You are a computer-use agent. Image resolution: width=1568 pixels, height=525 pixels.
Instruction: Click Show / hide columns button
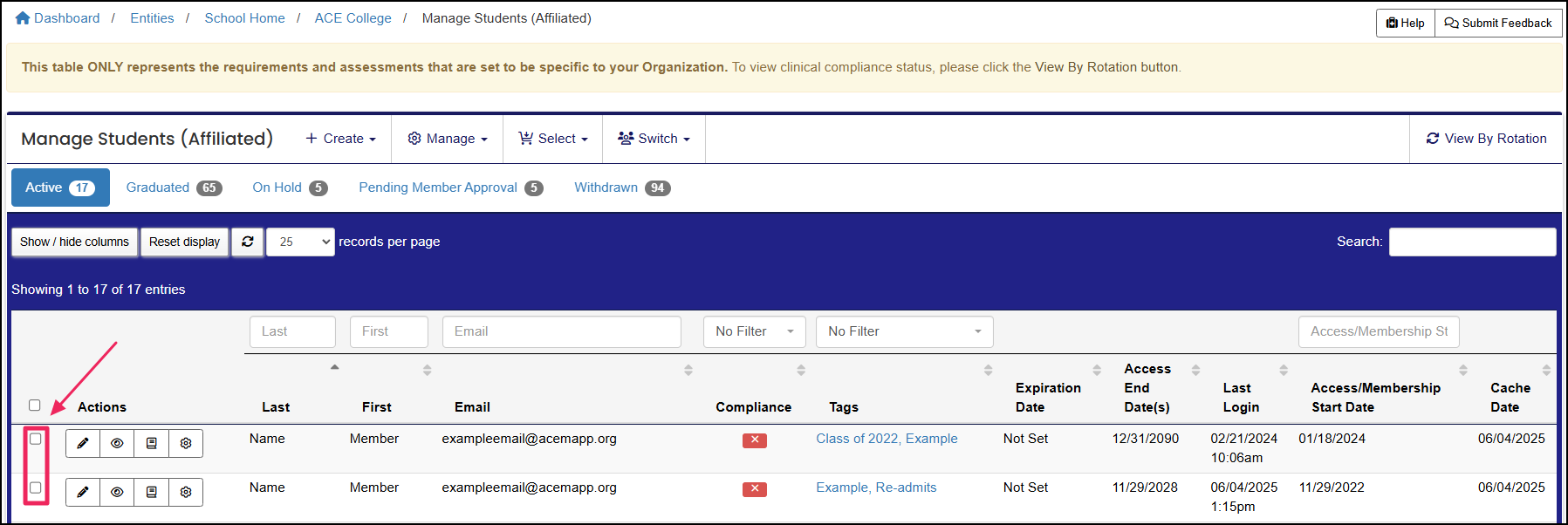[74, 242]
